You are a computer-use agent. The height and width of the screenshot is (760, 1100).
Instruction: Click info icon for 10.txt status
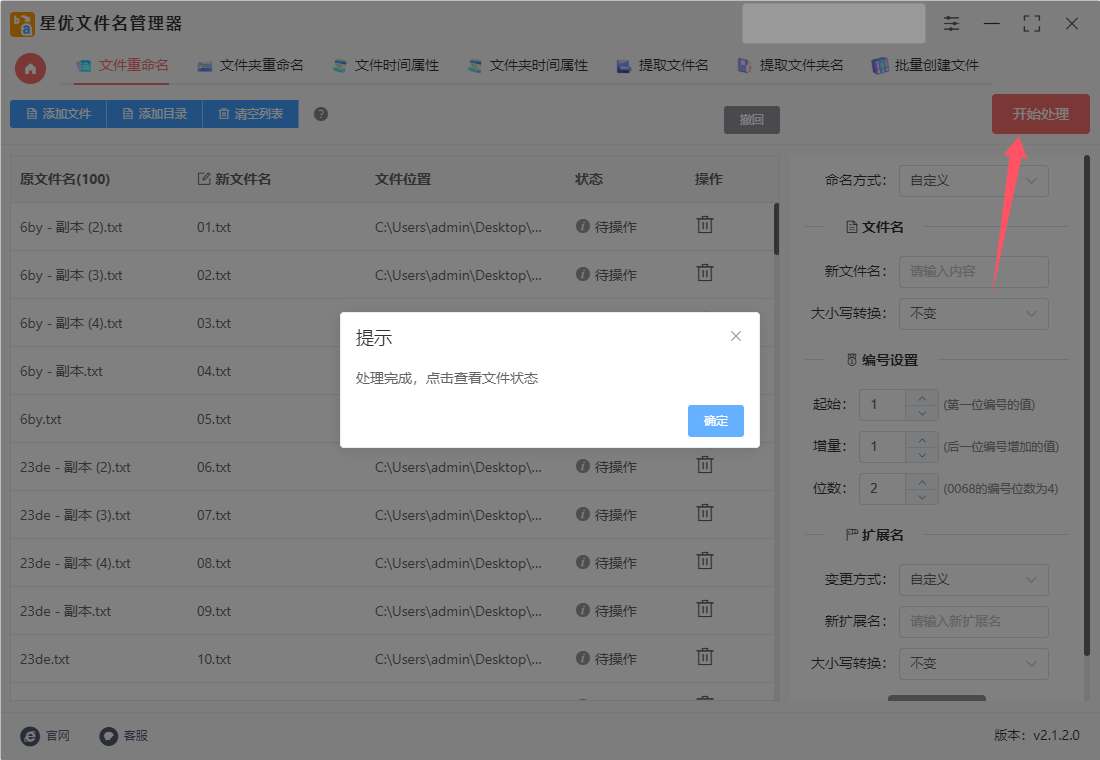(x=582, y=658)
